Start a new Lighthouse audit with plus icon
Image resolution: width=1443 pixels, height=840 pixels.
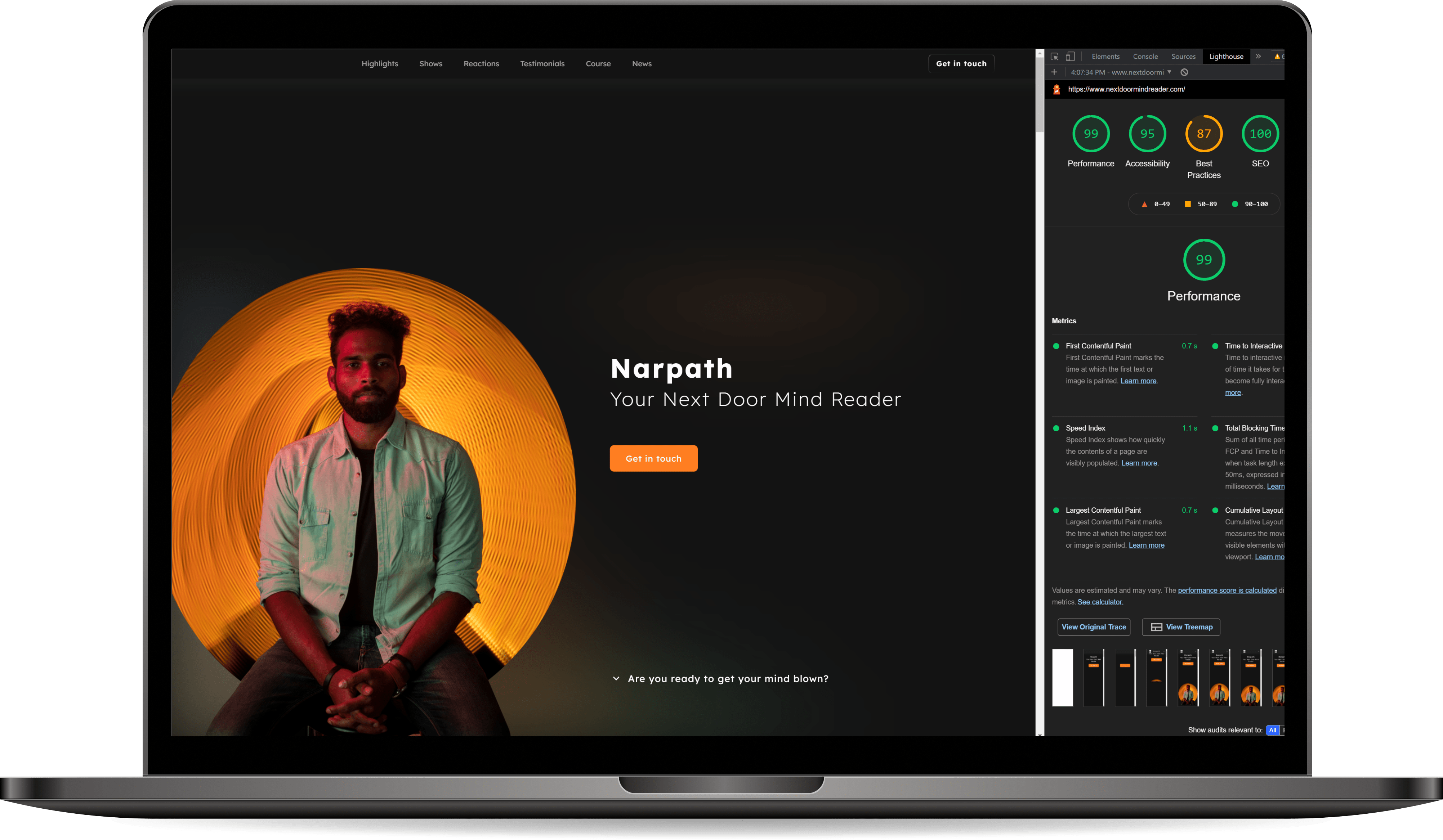coord(1054,72)
